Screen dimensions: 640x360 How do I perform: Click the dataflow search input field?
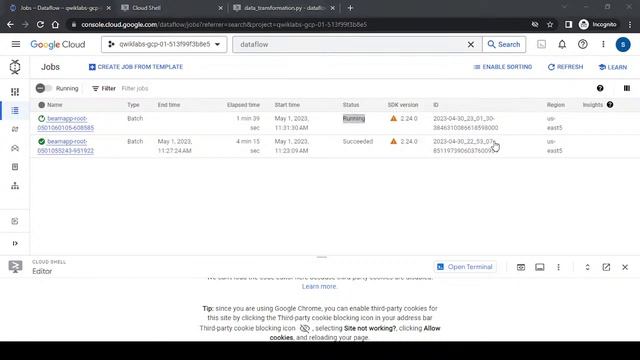click(x=351, y=44)
